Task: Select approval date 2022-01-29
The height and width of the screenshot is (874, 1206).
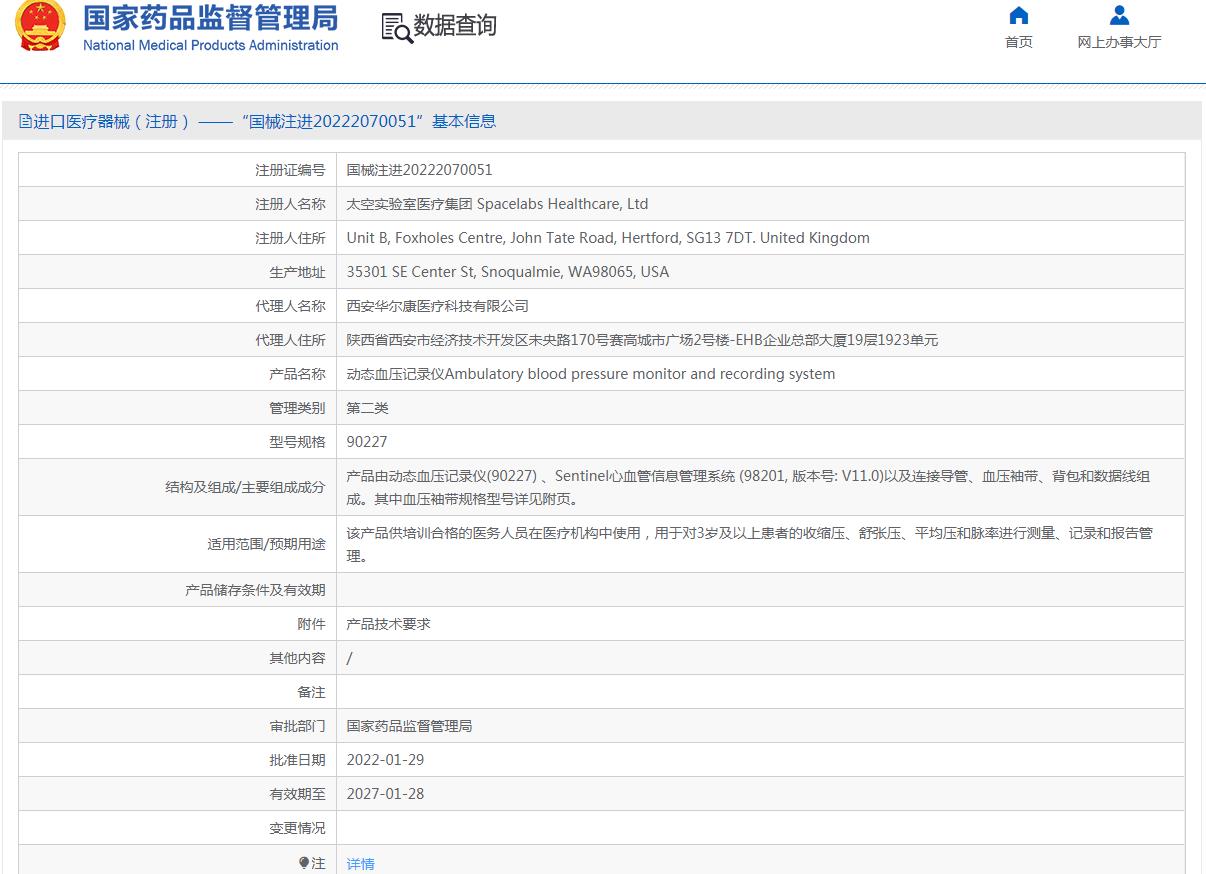Action: pyautogui.click(x=385, y=760)
